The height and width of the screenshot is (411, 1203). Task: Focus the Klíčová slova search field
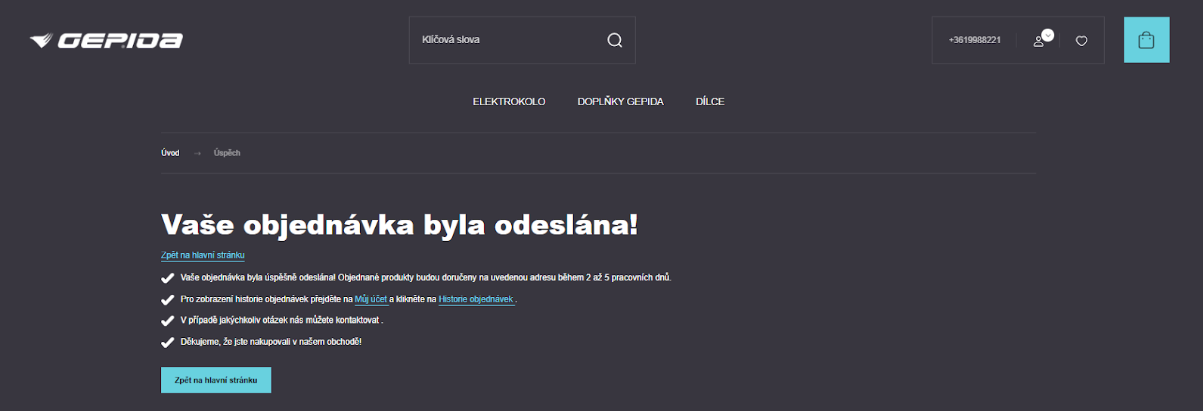click(505, 40)
